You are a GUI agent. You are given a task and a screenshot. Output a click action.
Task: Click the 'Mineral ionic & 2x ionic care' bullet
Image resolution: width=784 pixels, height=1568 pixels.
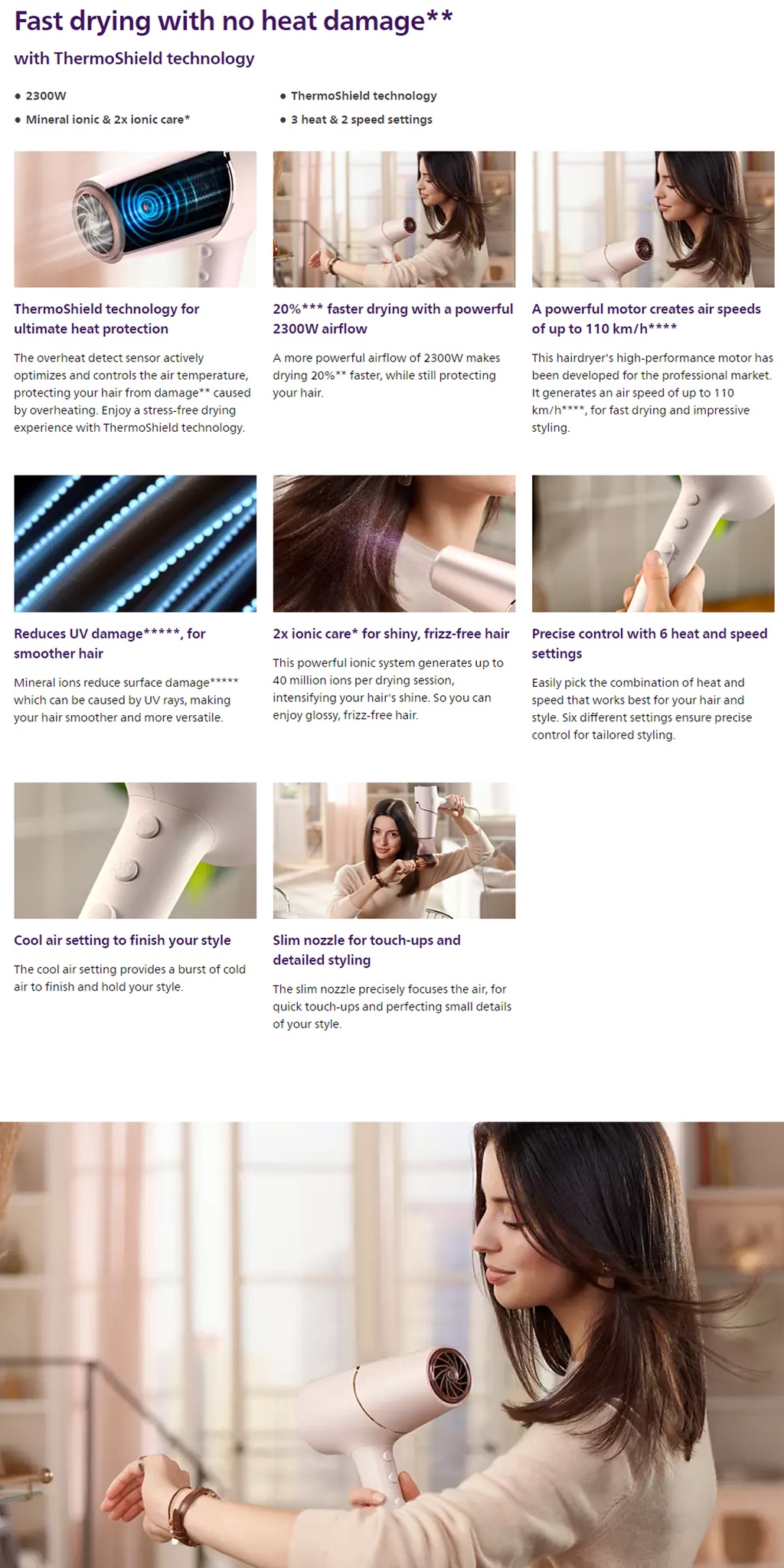[108, 119]
